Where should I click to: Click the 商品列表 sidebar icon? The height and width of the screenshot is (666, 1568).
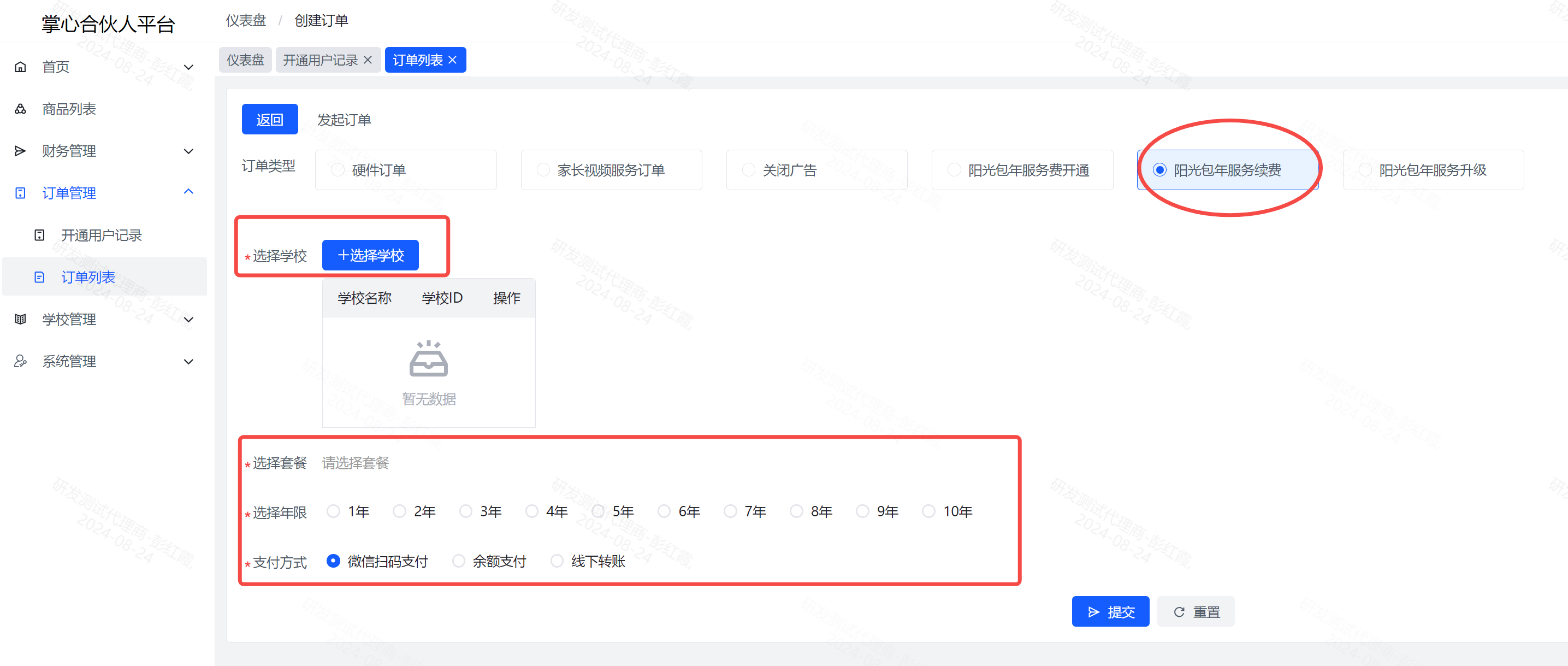[20, 109]
